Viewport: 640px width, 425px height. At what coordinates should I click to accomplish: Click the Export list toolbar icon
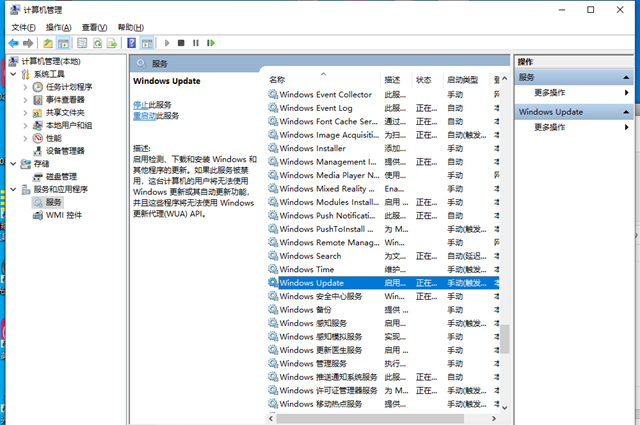tap(112, 43)
